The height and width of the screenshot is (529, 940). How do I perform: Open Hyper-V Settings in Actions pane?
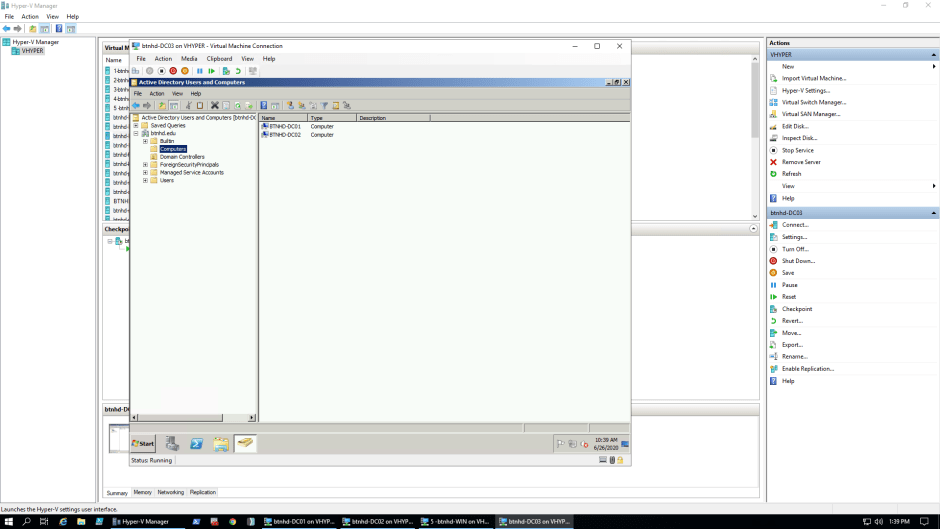[806, 91]
